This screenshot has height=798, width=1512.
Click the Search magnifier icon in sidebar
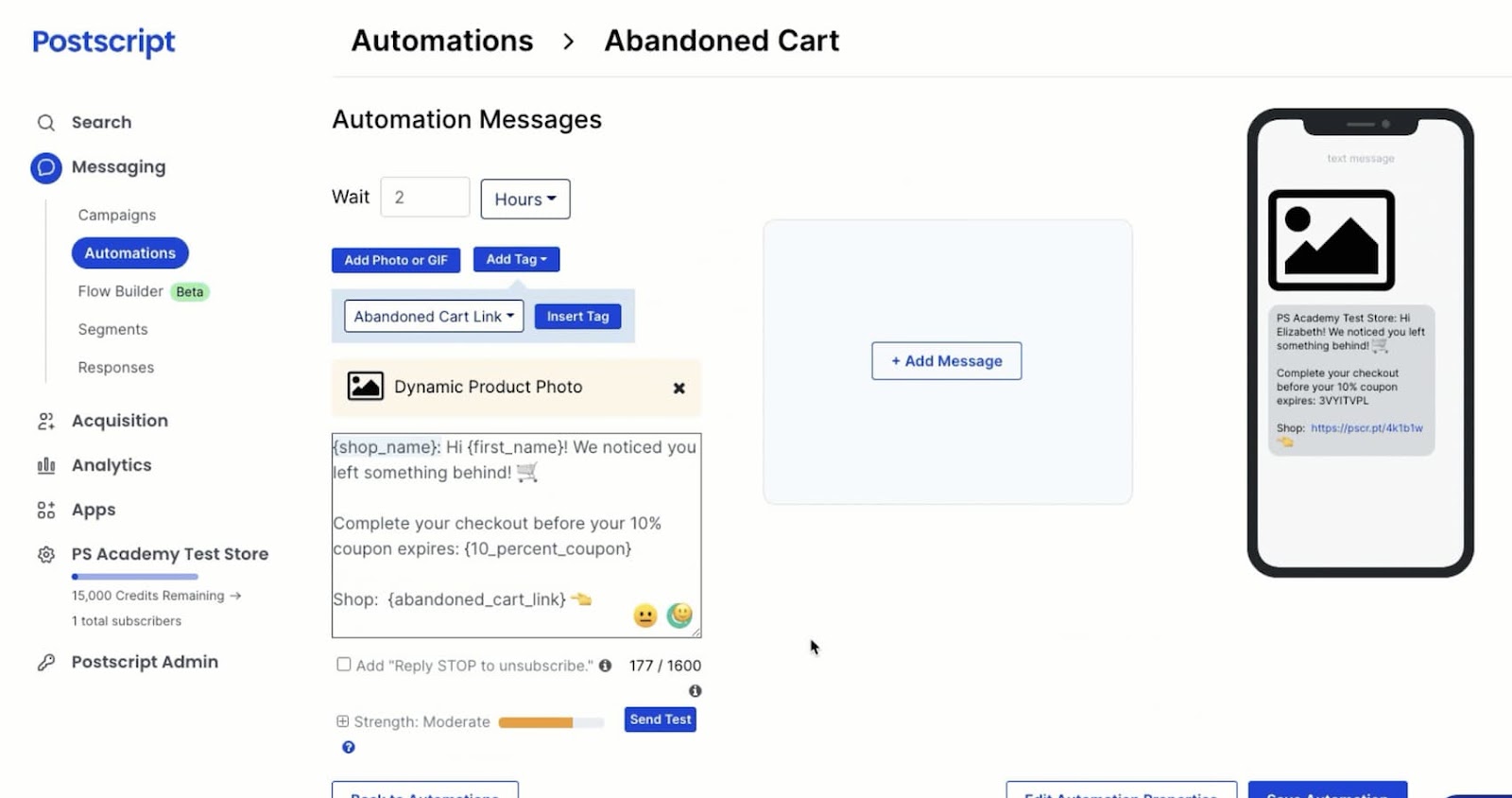click(x=45, y=123)
